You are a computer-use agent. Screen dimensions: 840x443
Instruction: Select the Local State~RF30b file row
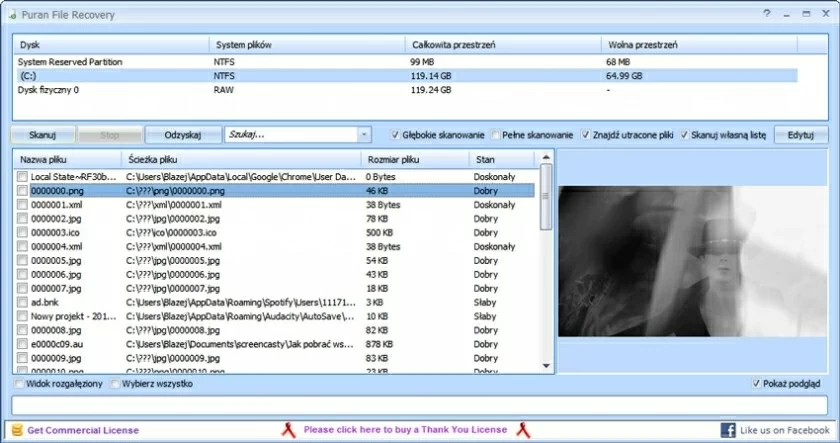[x=275, y=177]
